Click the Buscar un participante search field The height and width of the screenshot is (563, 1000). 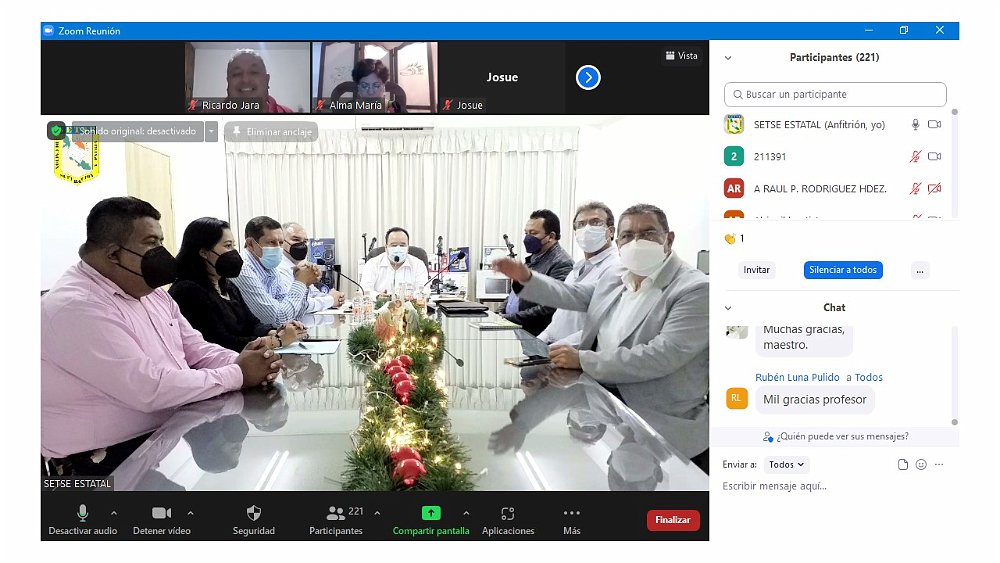[x=835, y=94]
